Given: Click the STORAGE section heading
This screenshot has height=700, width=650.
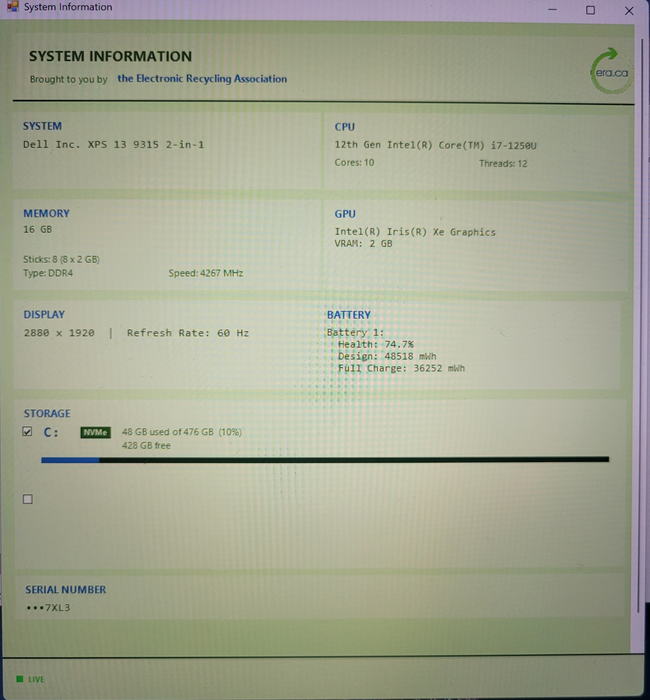Looking at the screenshot, I should [x=47, y=413].
